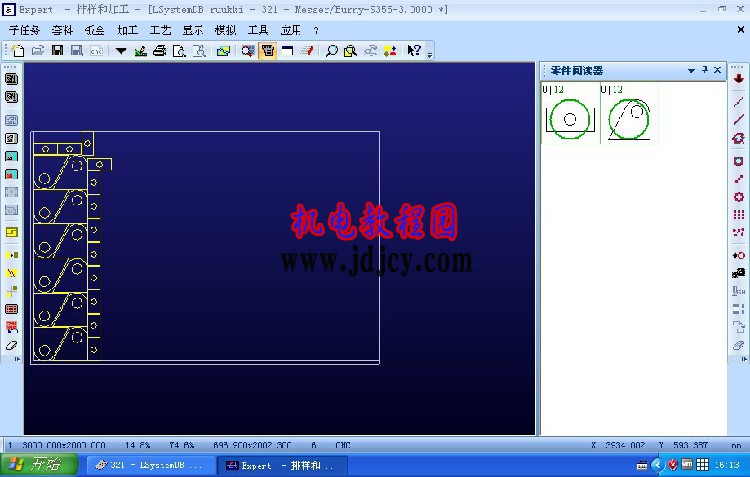Pin the part browser panel

pyautogui.click(x=705, y=70)
